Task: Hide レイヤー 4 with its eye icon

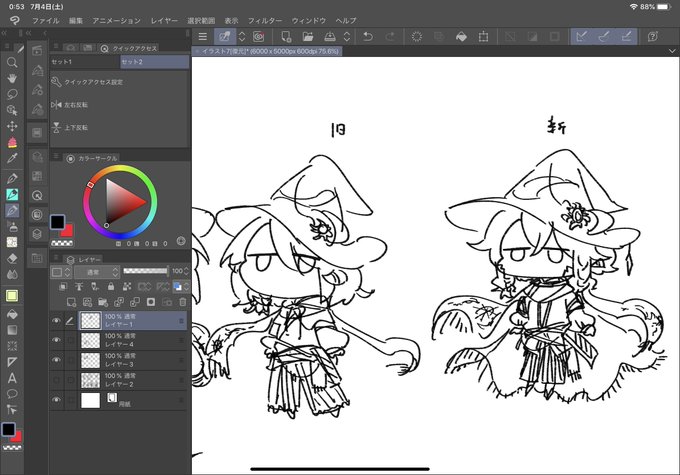Action: (56, 341)
